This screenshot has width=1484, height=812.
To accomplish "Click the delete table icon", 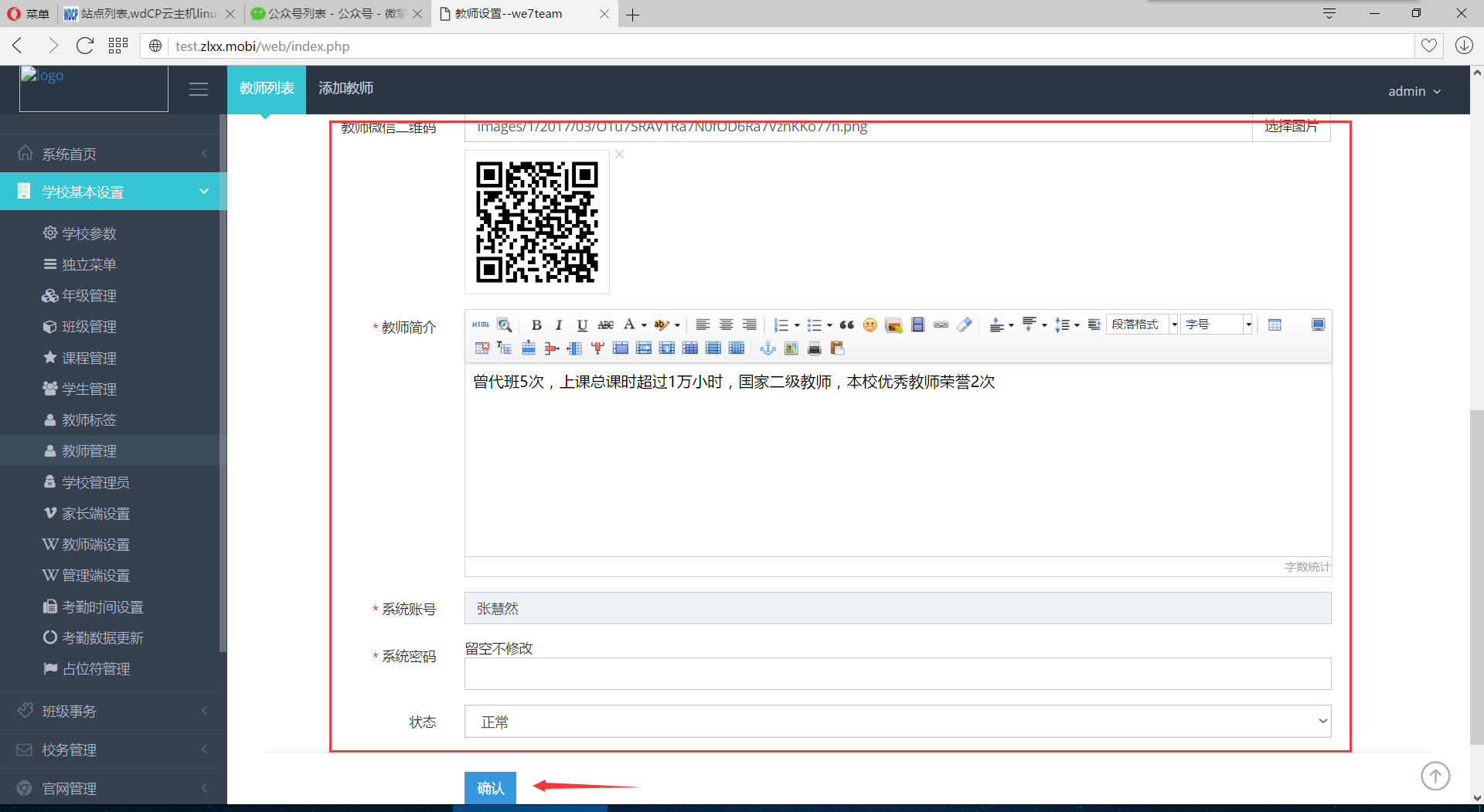I will [x=482, y=348].
